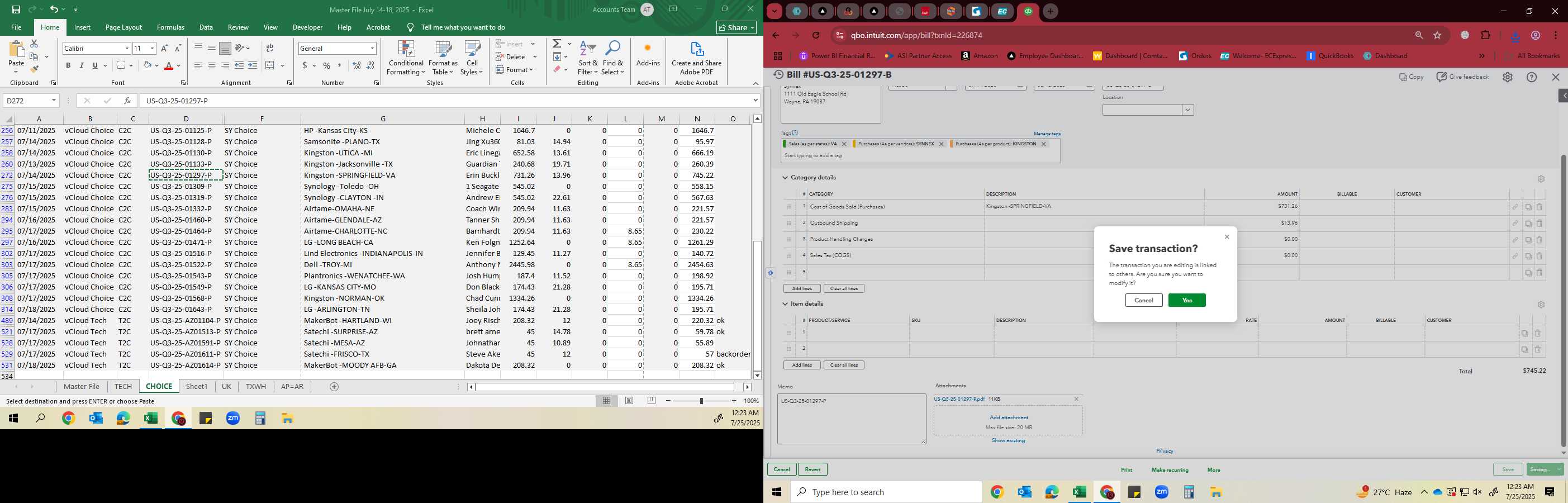This screenshot has width=1568, height=503.
Task: Open the font size dropdown
Action: pos(152,48)
